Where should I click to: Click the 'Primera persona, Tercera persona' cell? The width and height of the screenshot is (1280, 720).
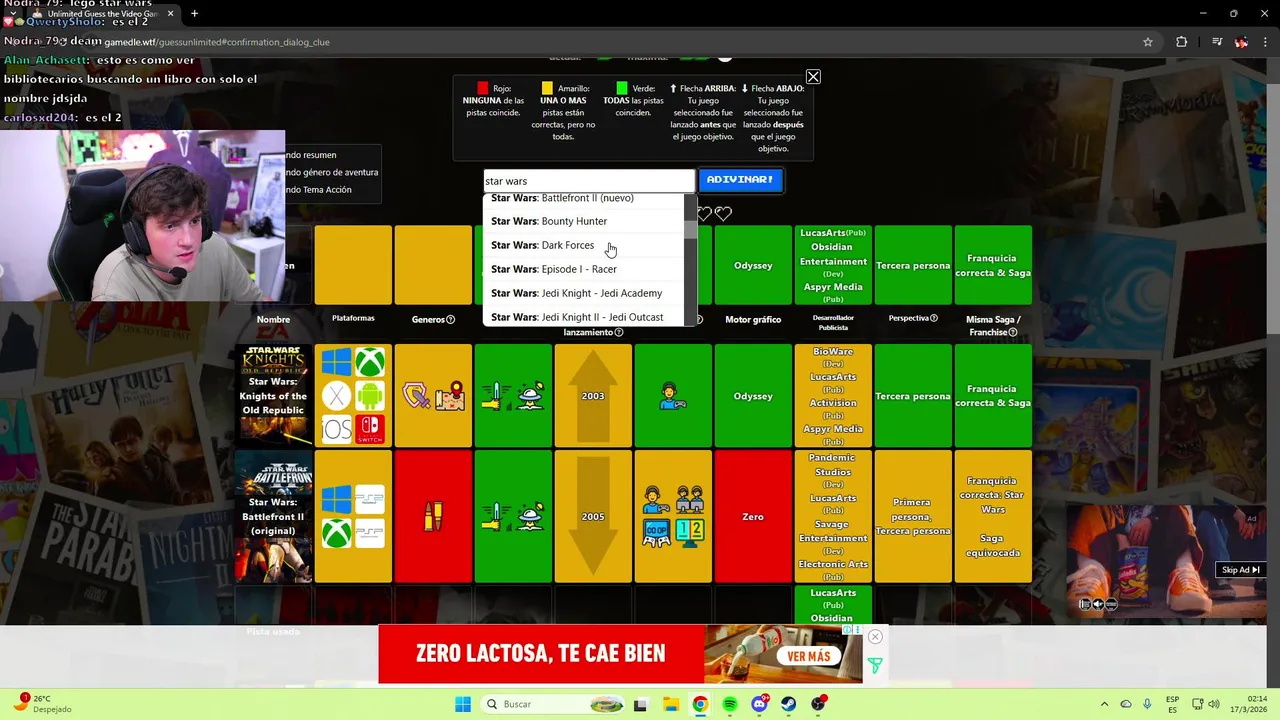pos(913,516)
